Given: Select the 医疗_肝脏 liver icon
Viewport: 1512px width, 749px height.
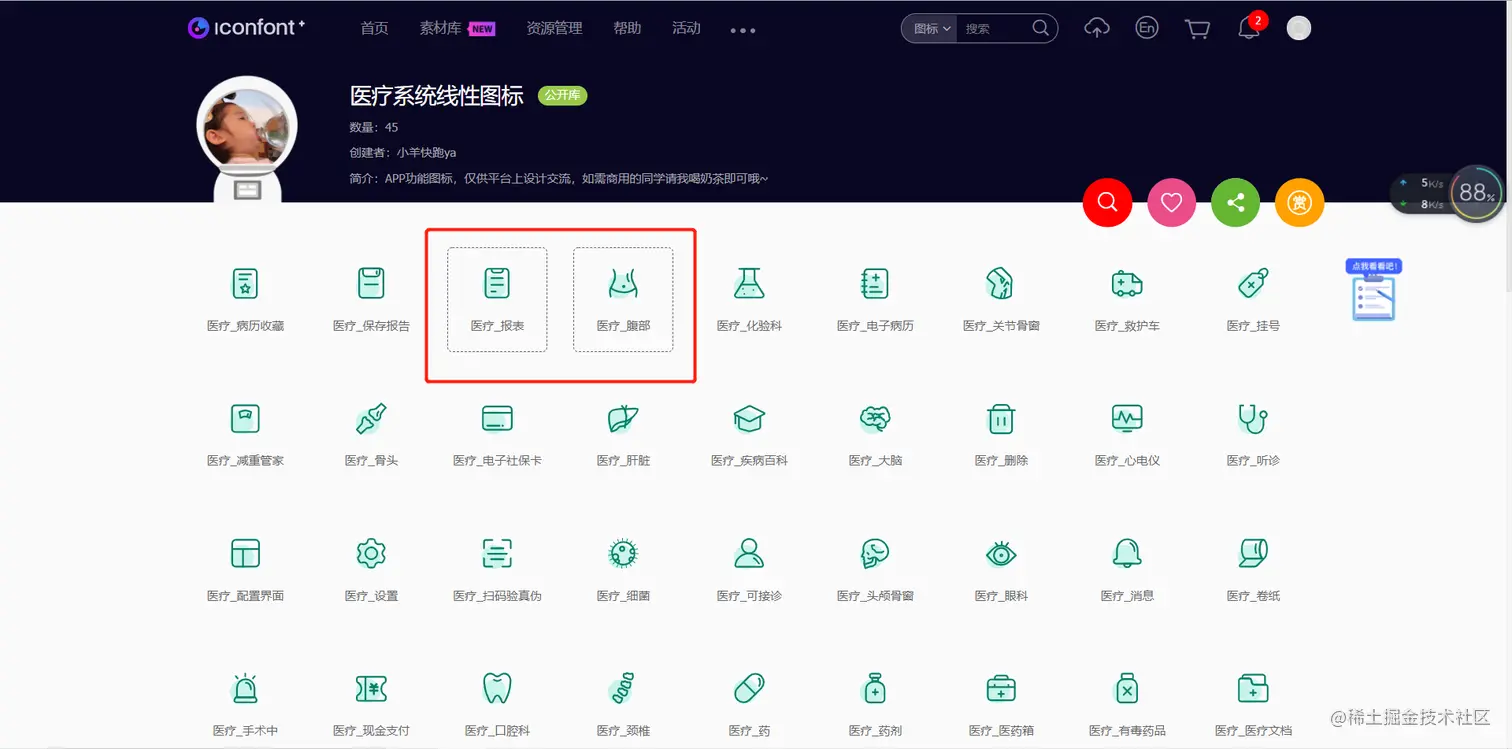Looking at the screenshot, I should coord(623,419).
